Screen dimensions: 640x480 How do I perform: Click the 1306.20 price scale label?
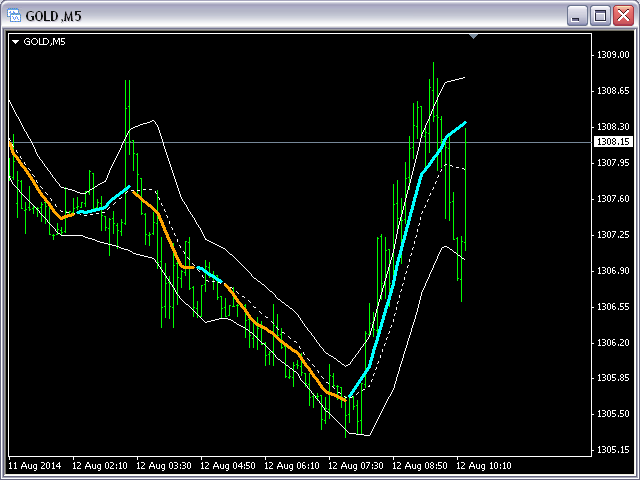pyautogui.click(x=613, y=342)
